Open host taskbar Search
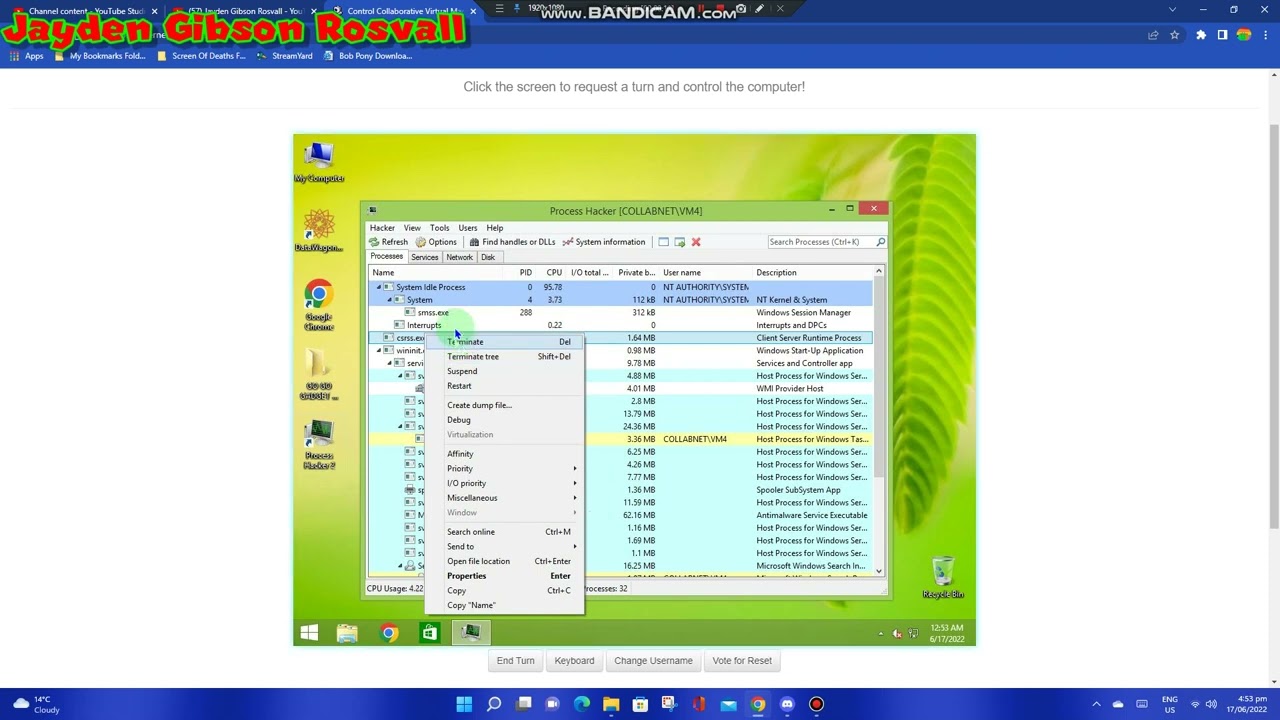Viewport: 1280px width, 720px height. (x=494, y=704)
